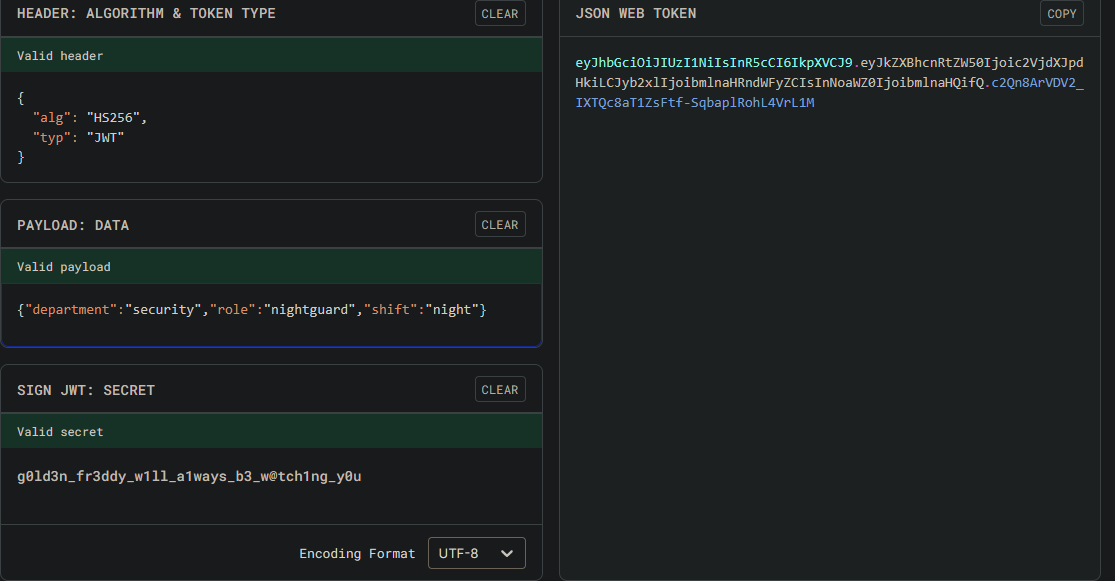Click the SIGN JWT: SECRET heading
This screenshot has height=581, width=1115.
[x=86, y=390]
